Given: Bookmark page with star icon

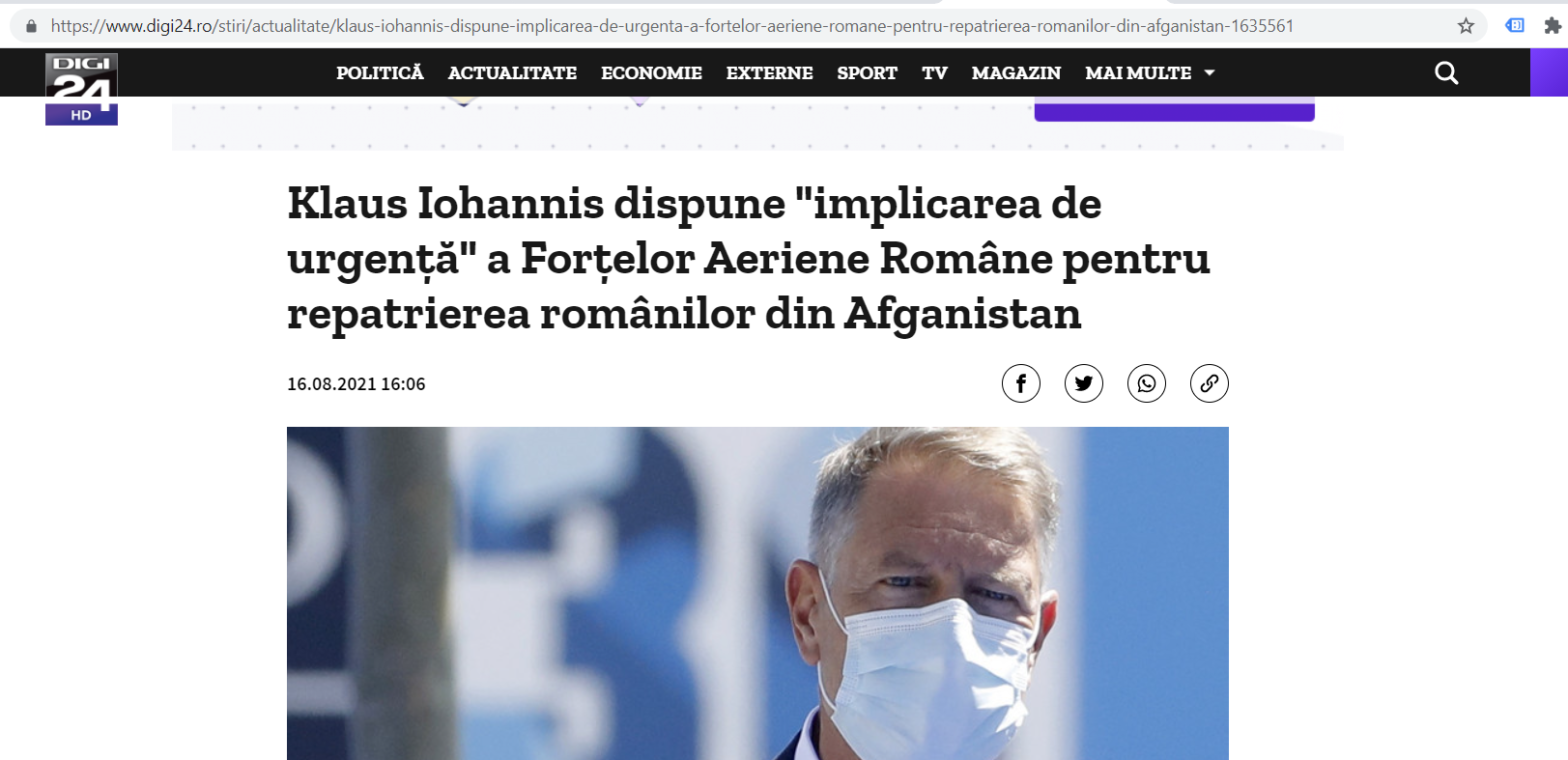Looking at the screenshot, I should point(1466,26).
